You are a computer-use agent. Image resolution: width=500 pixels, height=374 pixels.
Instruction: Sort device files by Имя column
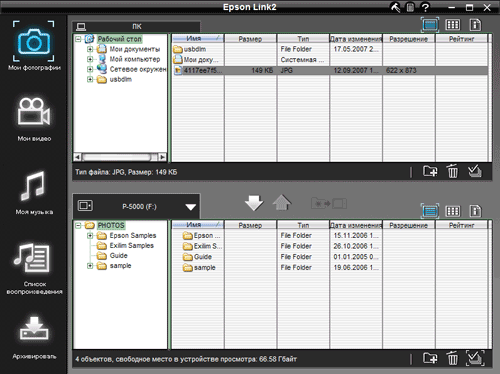198,225
